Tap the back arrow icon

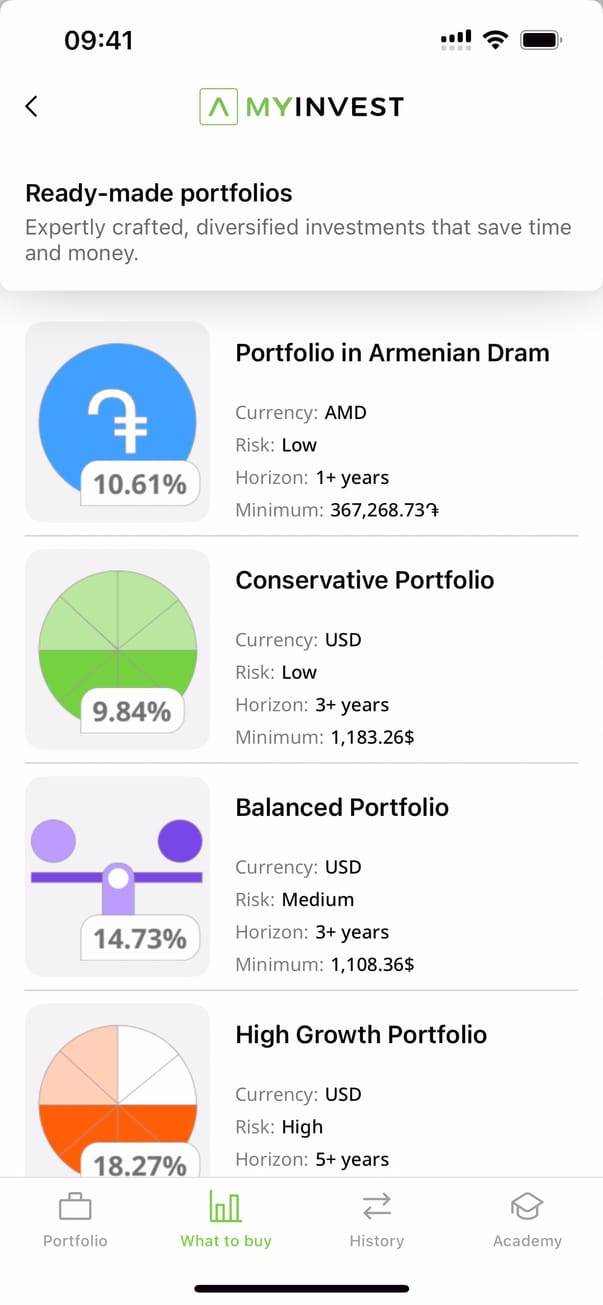click(32, 106)
